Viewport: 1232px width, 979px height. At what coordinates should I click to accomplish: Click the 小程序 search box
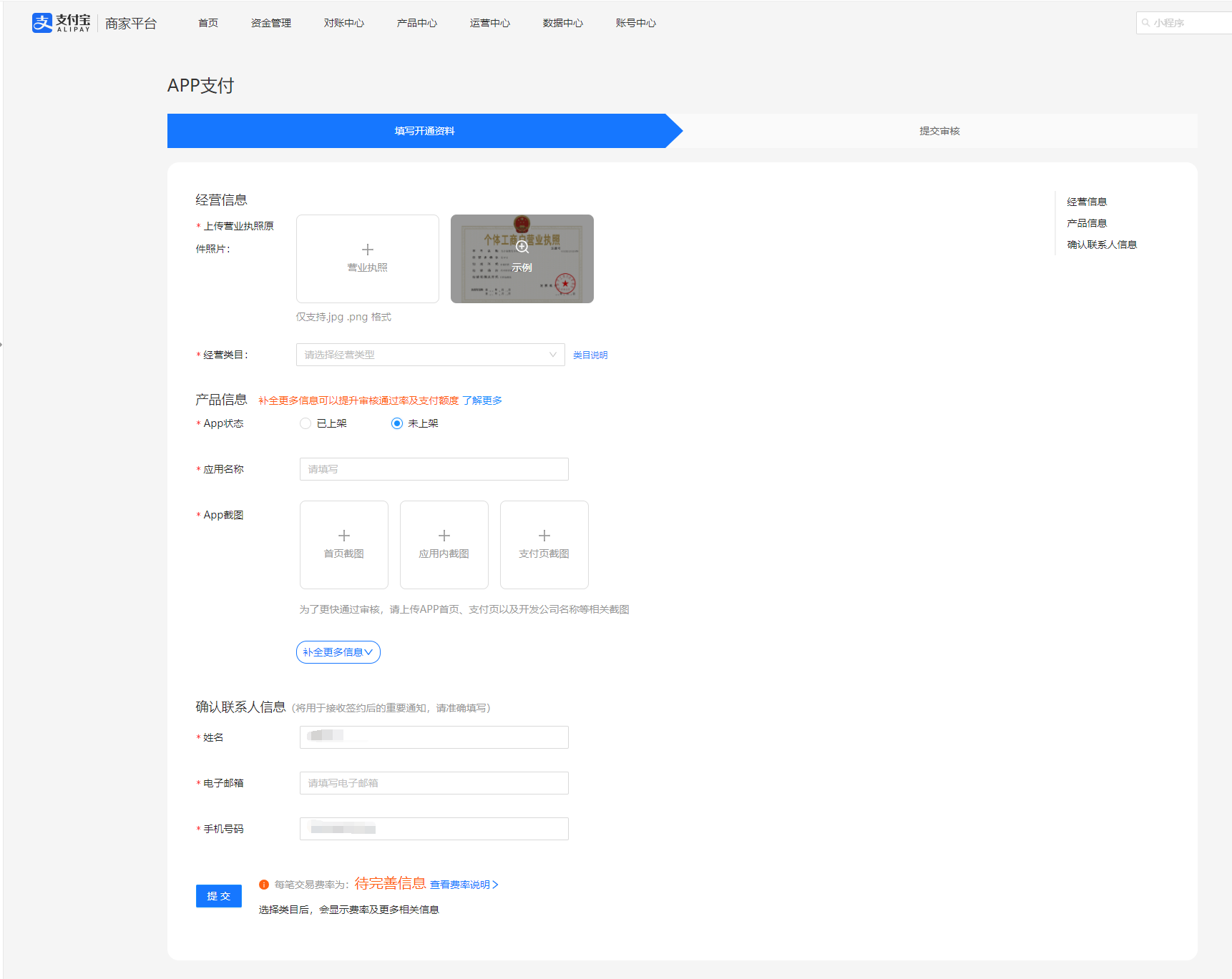coord(1184,23)
